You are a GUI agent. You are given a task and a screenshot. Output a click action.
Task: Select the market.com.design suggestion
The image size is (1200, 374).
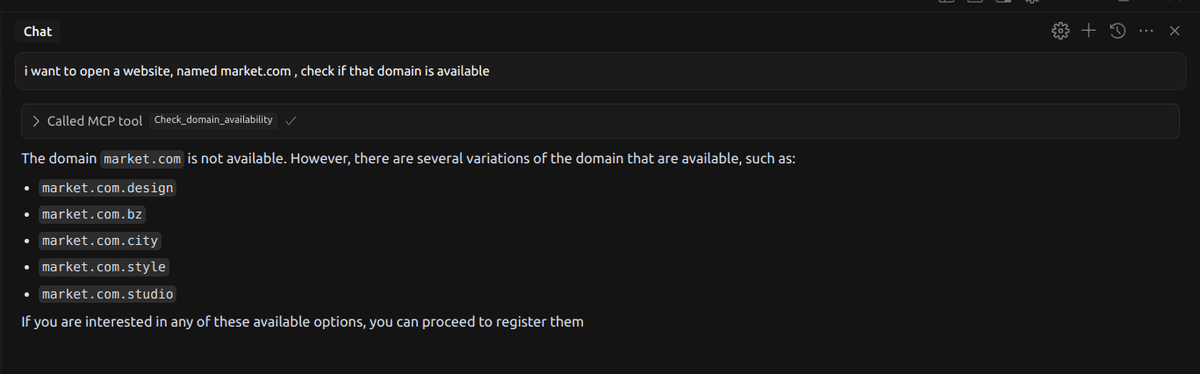coord(109,187)
